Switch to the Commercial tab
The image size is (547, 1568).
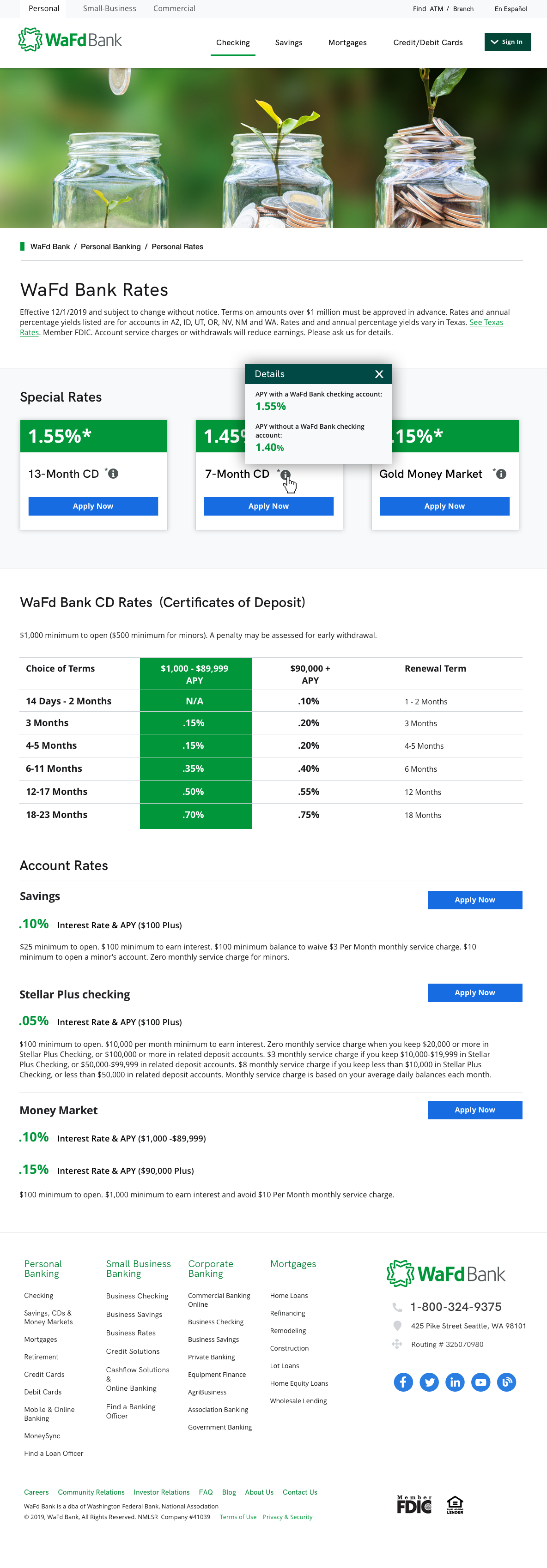174,8
